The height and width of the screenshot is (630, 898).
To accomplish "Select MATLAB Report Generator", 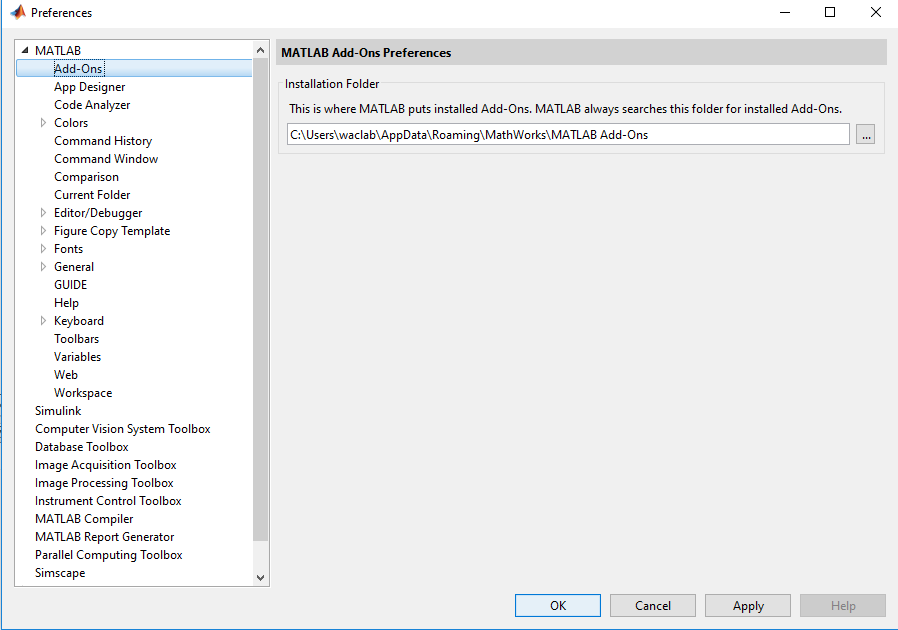I will (105, 537).
